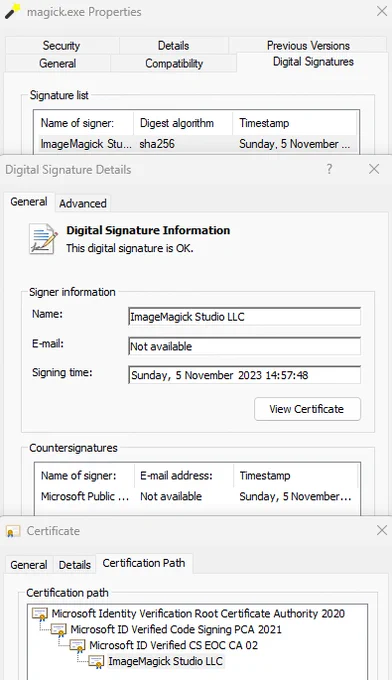The height and width of the screenshot is (680, 392).
Task: Select Microsoft Identity Verification Root Certificate Authority 2020
Action: click(198, 614)
